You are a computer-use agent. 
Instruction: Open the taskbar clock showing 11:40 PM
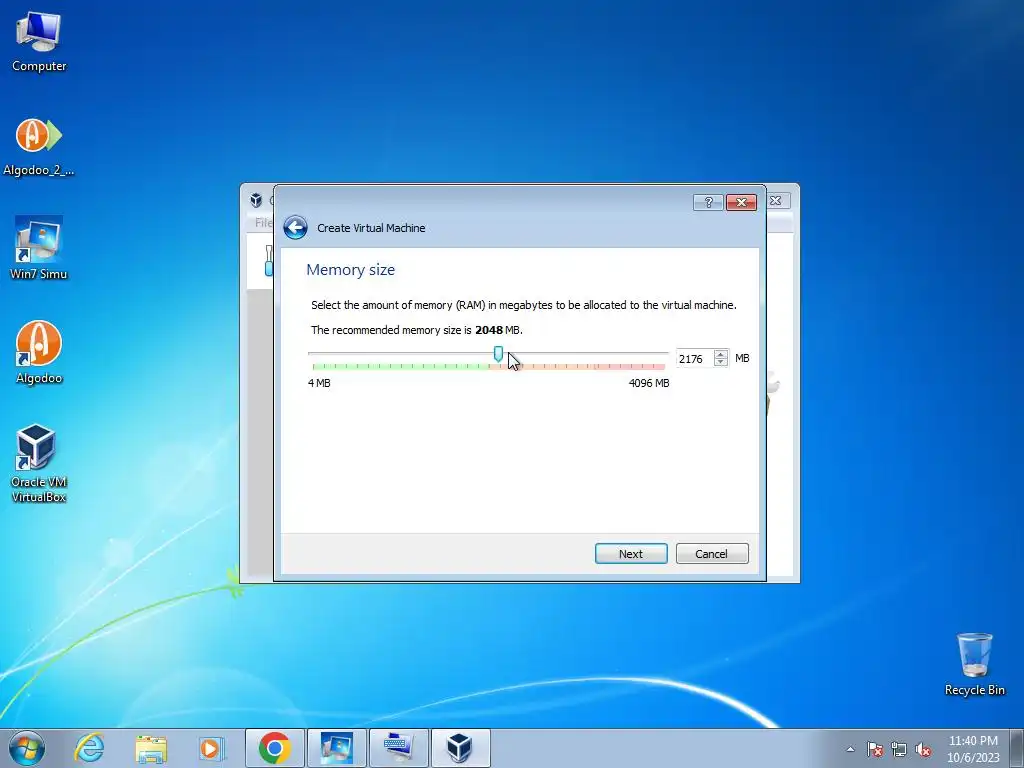973,749
